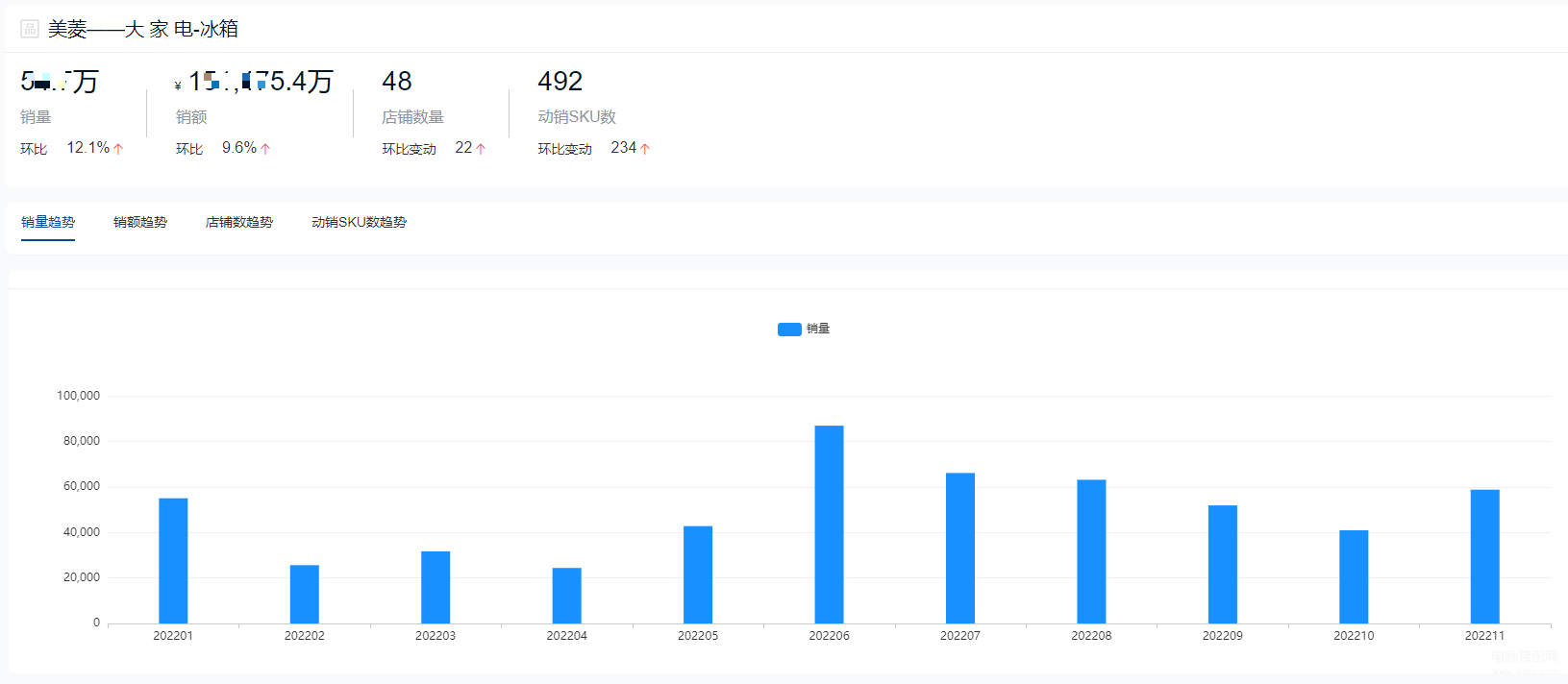The image size is (1568, 684).
Task: Select the 202202 bar in chart
Action: (x=305, y=595)
